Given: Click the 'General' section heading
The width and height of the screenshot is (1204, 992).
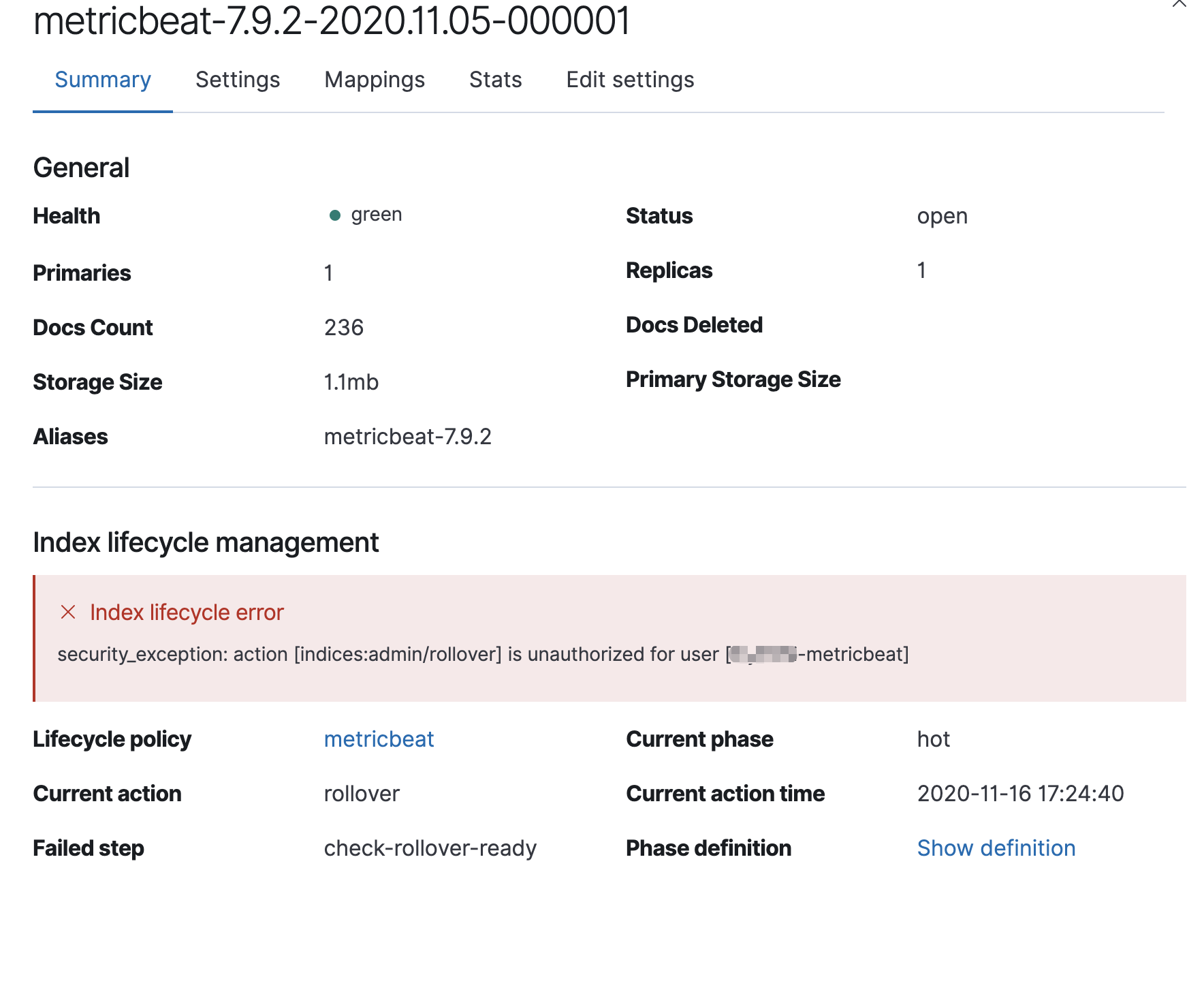Looking at the screenshot, I should click(x=81, y=168).
